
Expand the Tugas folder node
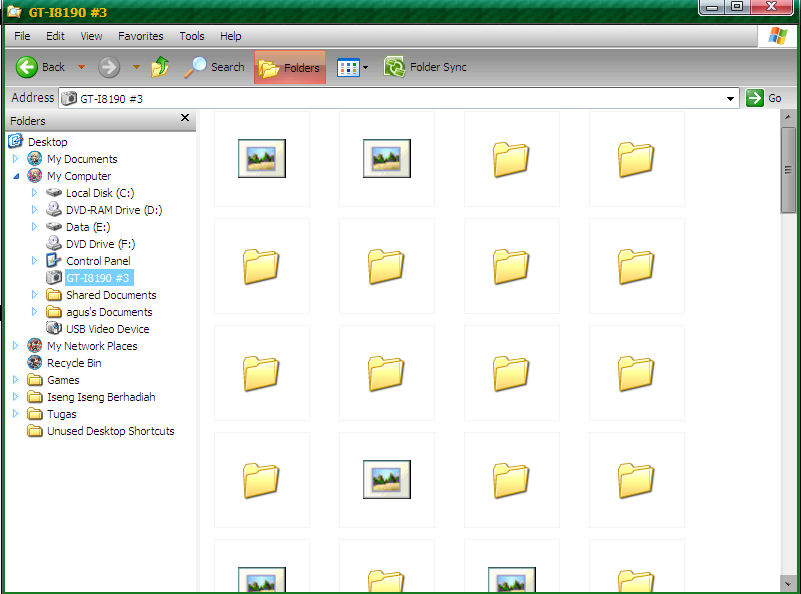coord(15,414)
